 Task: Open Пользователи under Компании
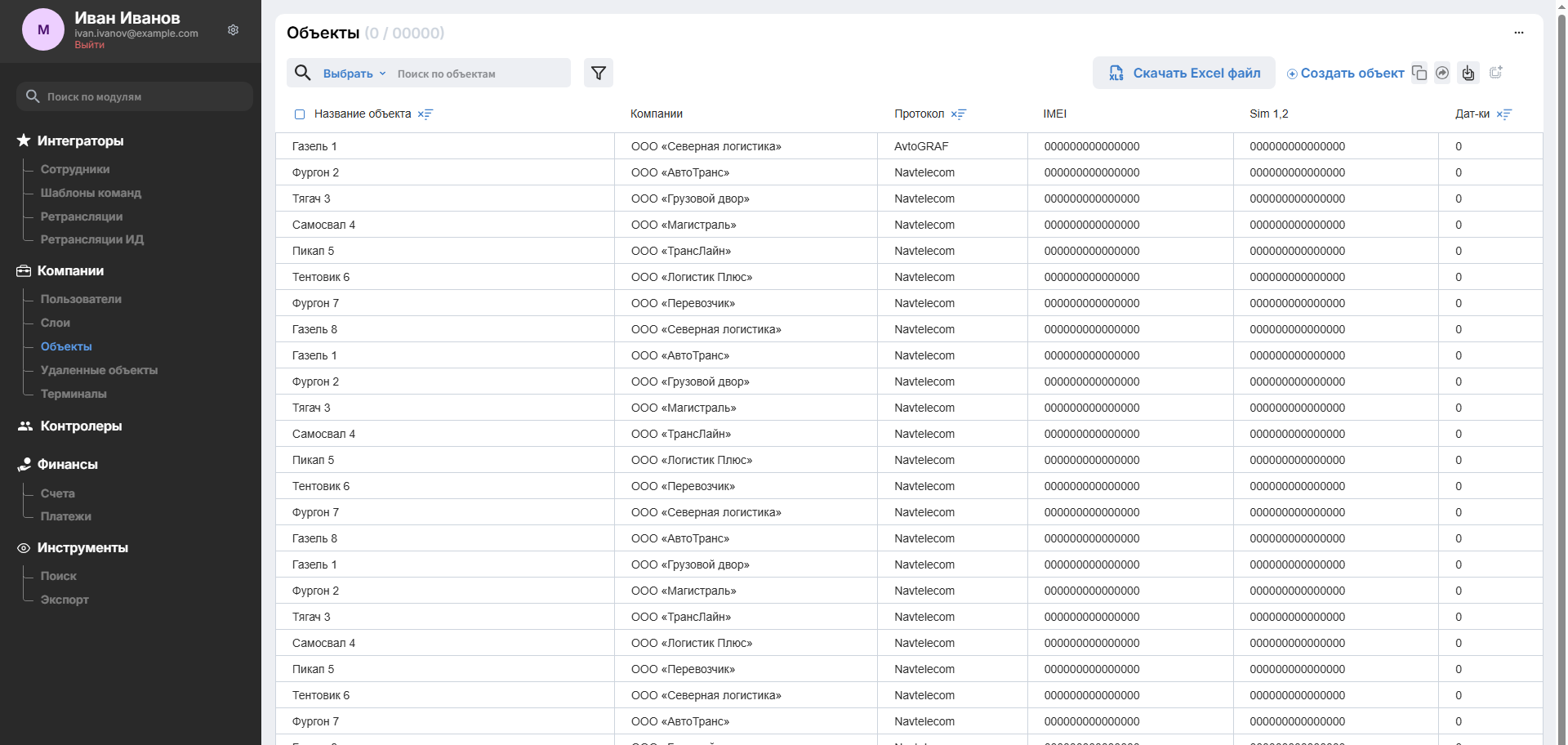coord(81,299)
